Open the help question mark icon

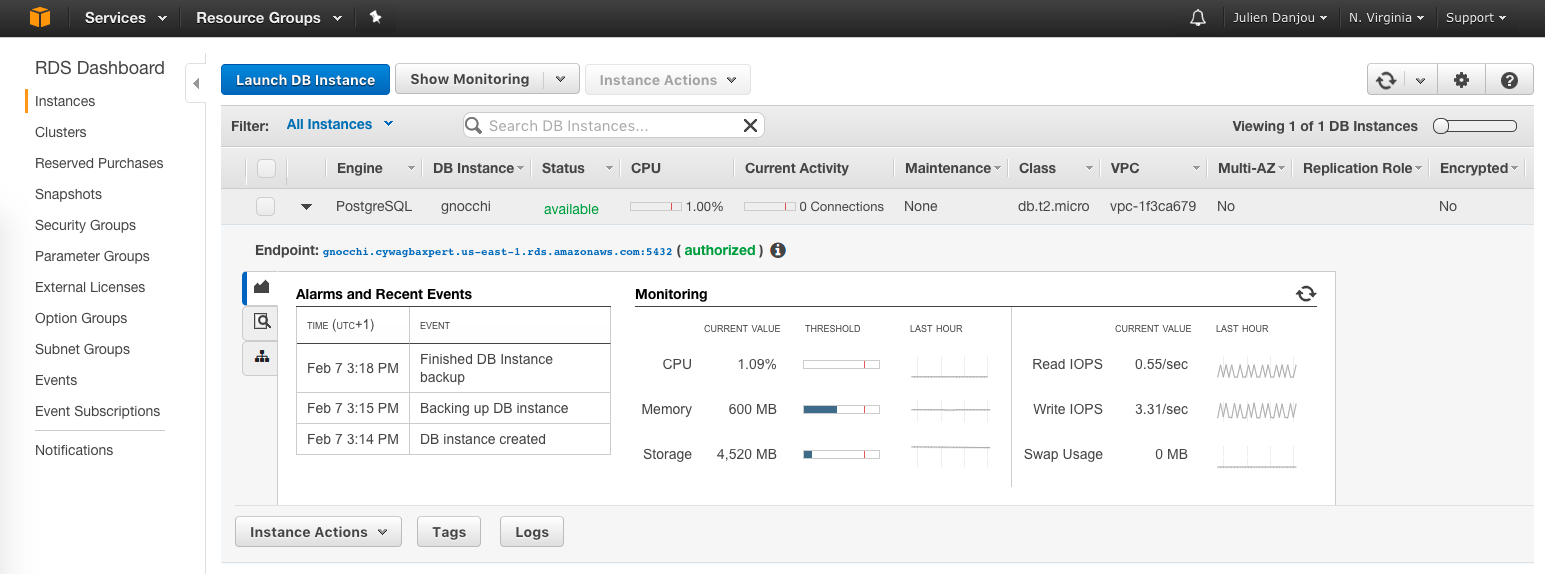point(1510,80)
